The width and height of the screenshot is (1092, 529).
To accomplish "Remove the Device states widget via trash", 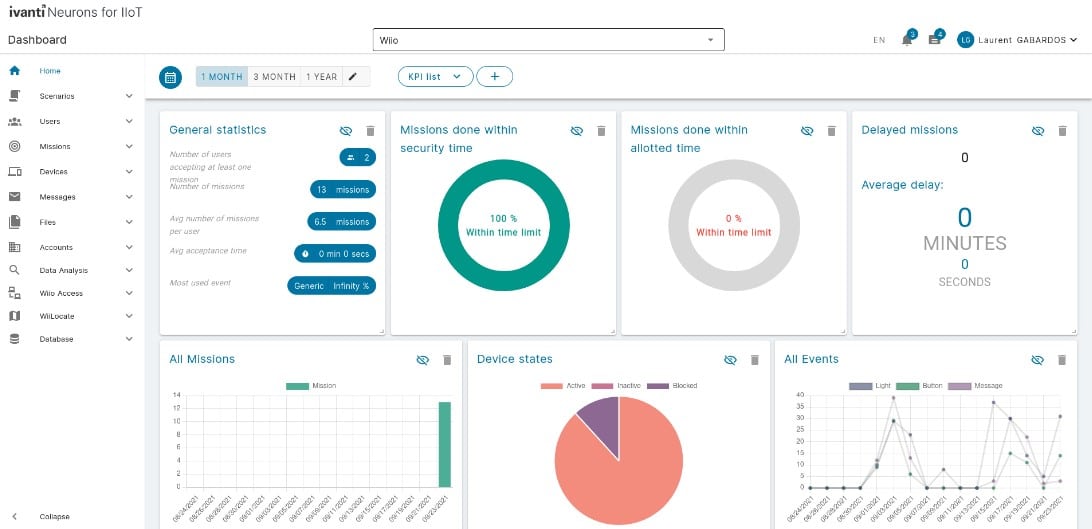I will point(754,360).
